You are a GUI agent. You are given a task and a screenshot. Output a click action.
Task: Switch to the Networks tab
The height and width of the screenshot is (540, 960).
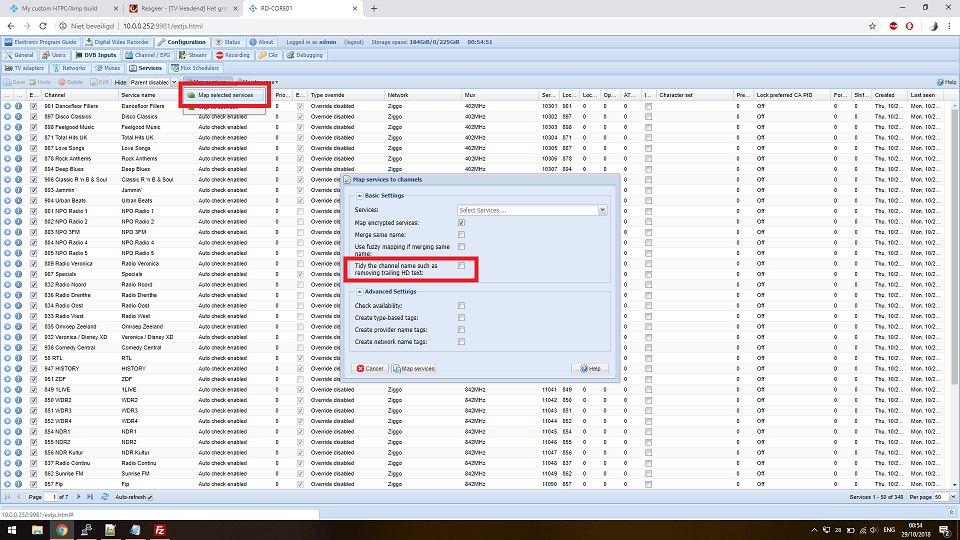69,68
